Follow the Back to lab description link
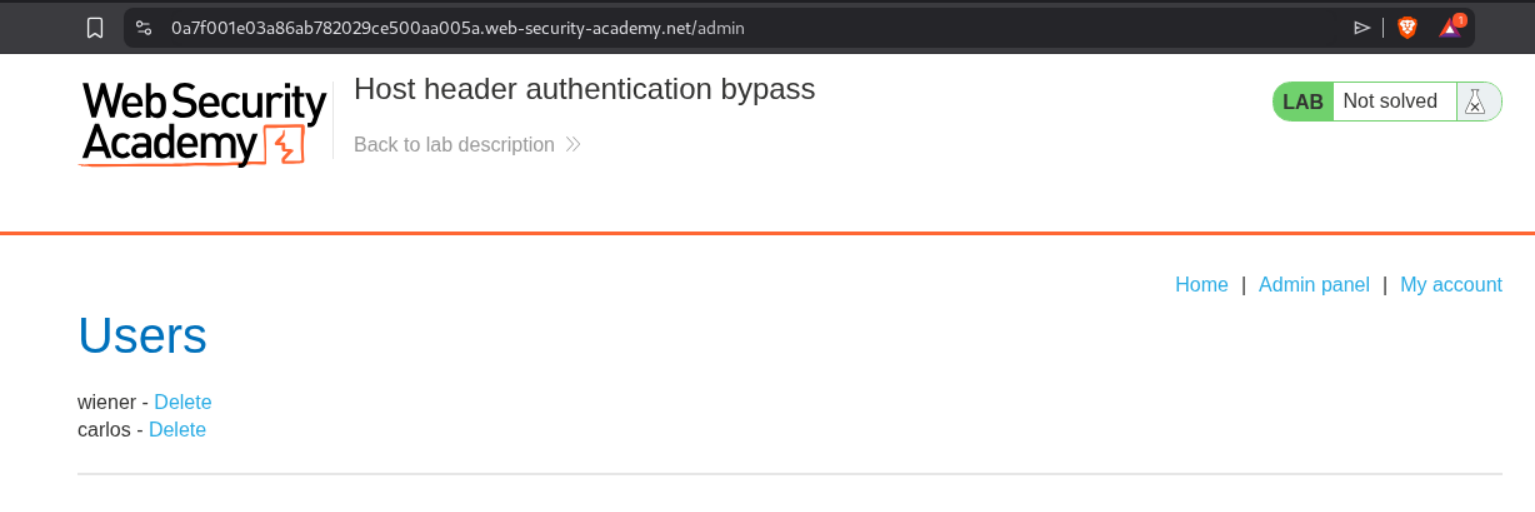This screenshot has width=1535, height=512. 454,145
